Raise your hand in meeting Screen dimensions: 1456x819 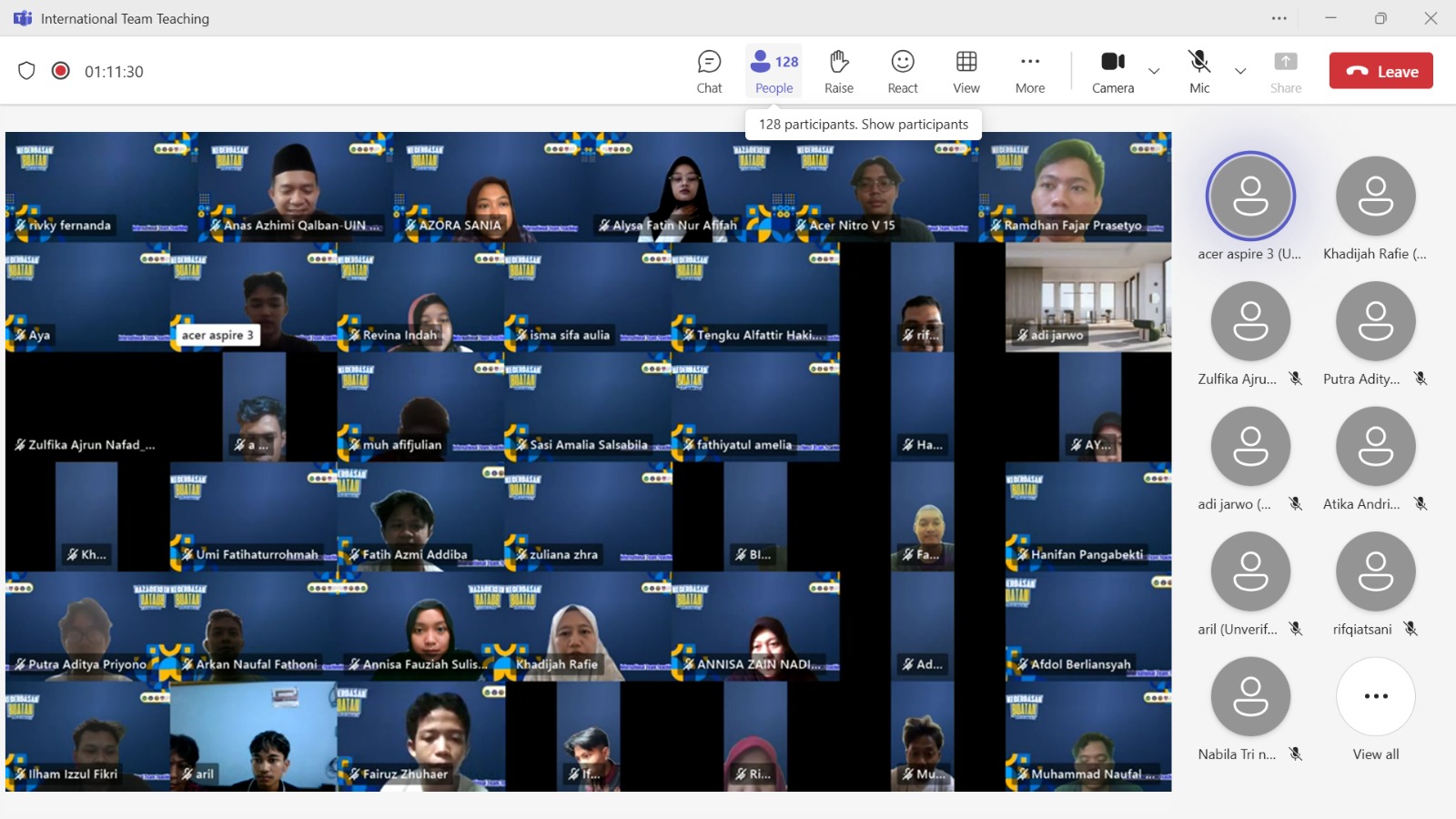(839, 71)
